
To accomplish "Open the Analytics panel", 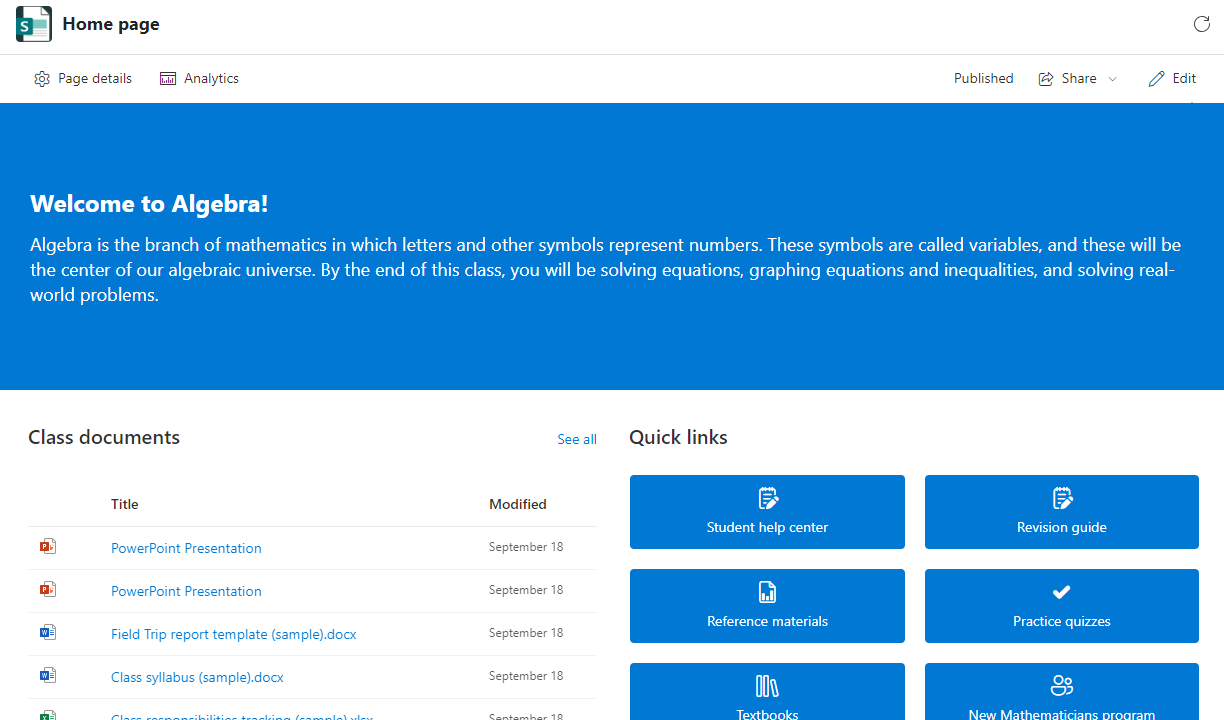I will tap(199, 78).
